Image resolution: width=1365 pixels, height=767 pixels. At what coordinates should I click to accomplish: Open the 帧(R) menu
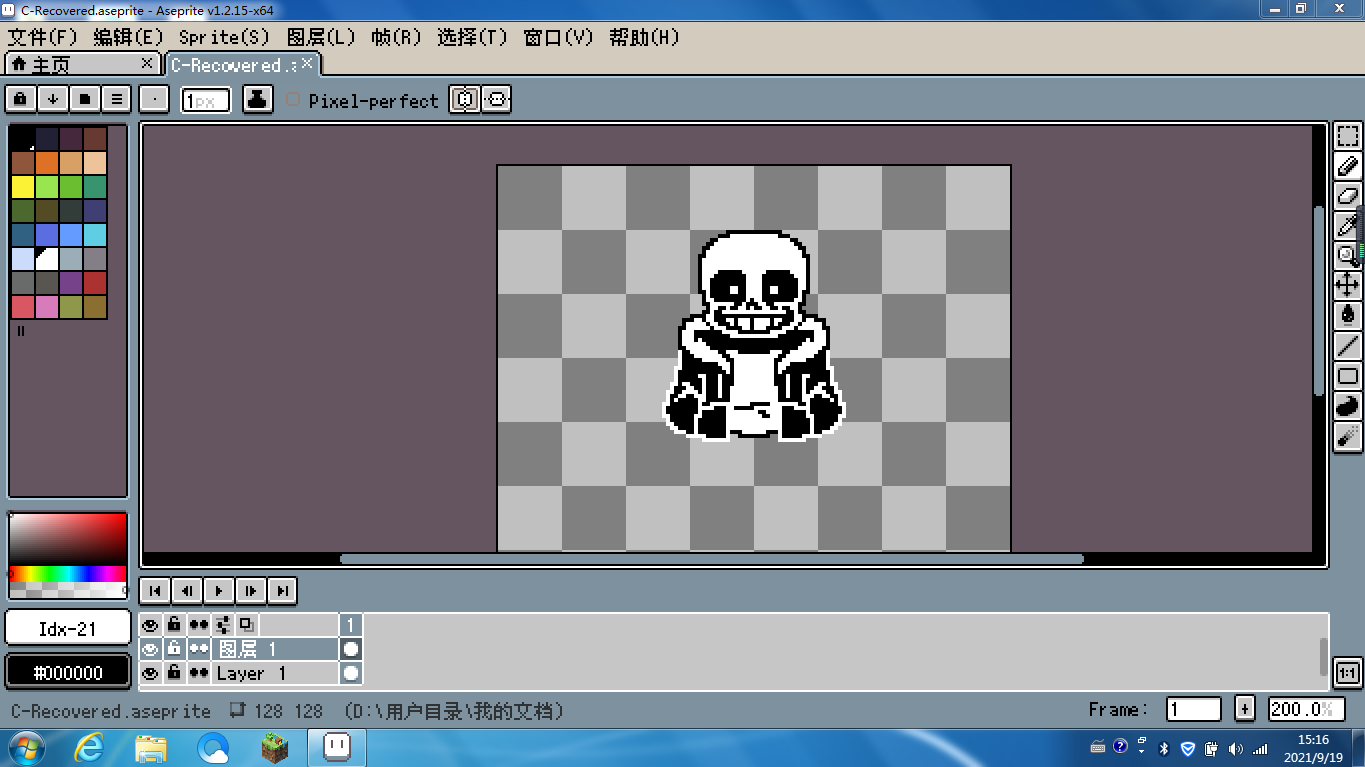396,37
